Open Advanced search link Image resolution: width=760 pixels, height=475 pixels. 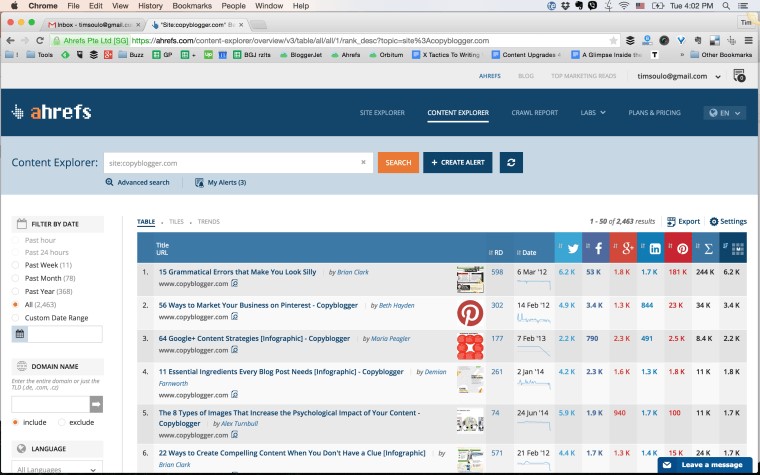point(138,182)
